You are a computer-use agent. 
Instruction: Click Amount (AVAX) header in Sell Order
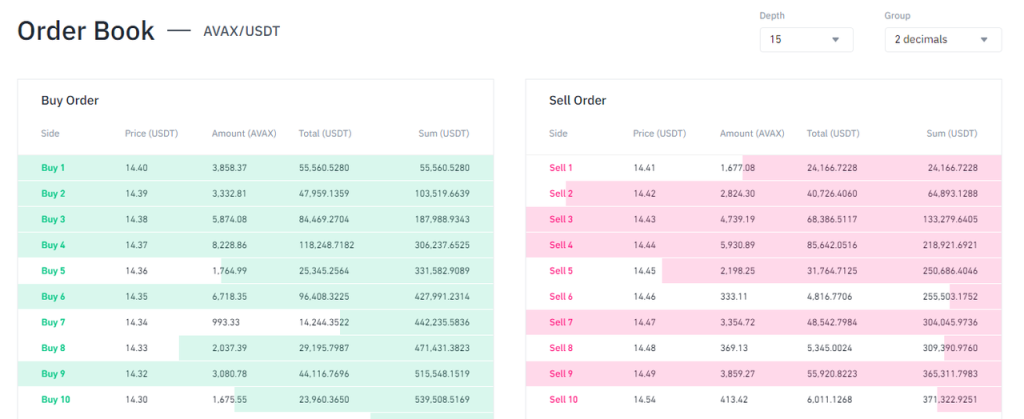tap(752, 133)
